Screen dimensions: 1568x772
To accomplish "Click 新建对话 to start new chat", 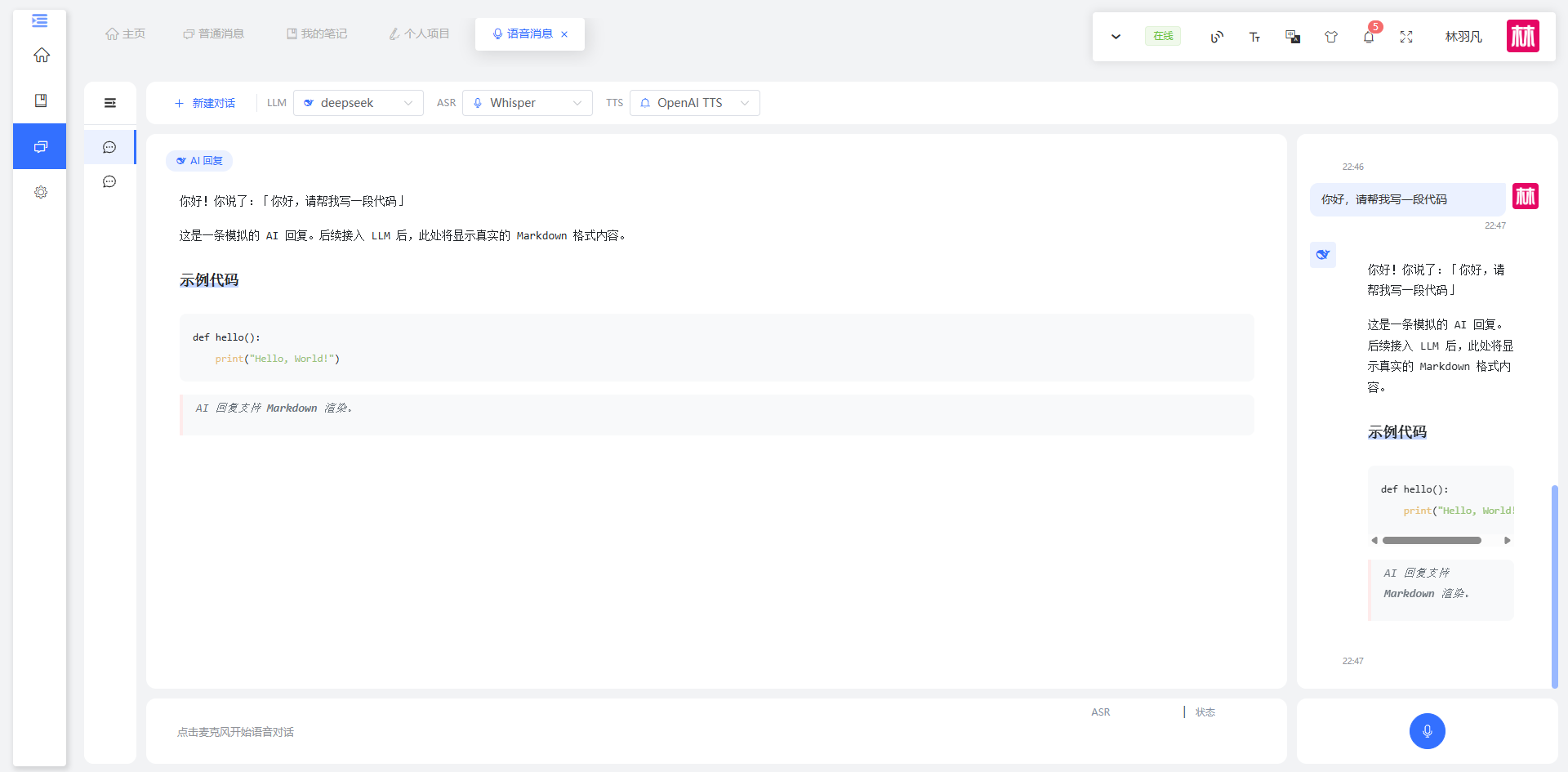I will click(x=205, y=103).
